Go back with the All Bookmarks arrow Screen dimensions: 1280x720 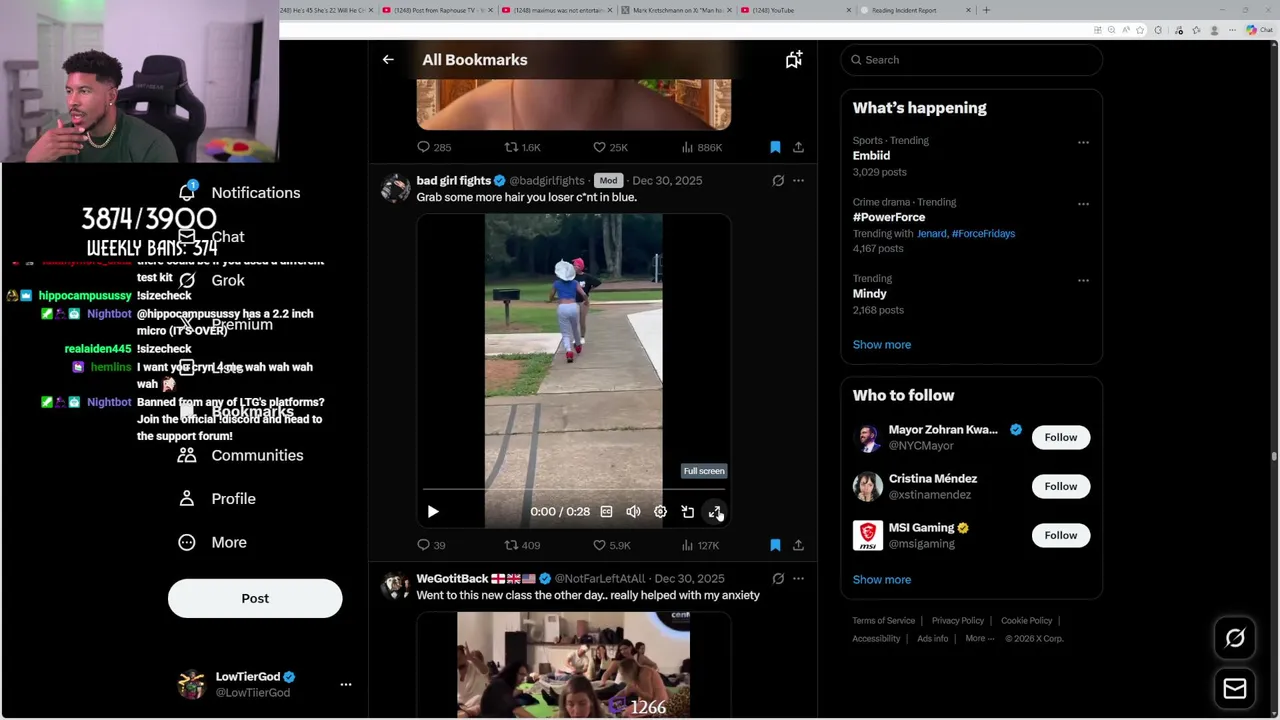point(388,60)
